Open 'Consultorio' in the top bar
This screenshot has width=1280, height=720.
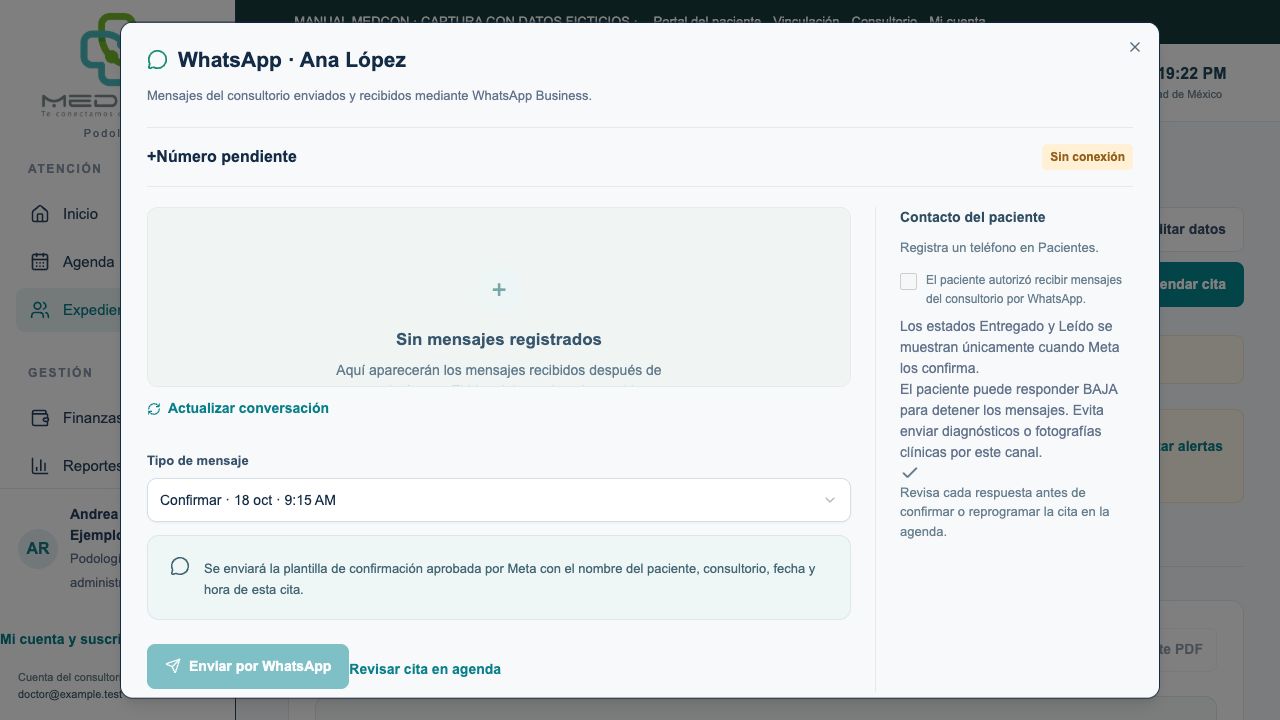pyautogui.click(x=884, y=21)
